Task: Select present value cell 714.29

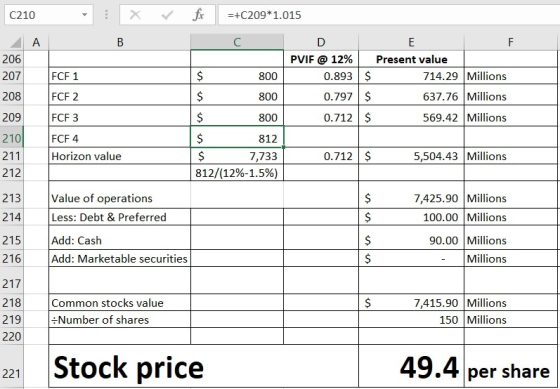Action: 411,76
